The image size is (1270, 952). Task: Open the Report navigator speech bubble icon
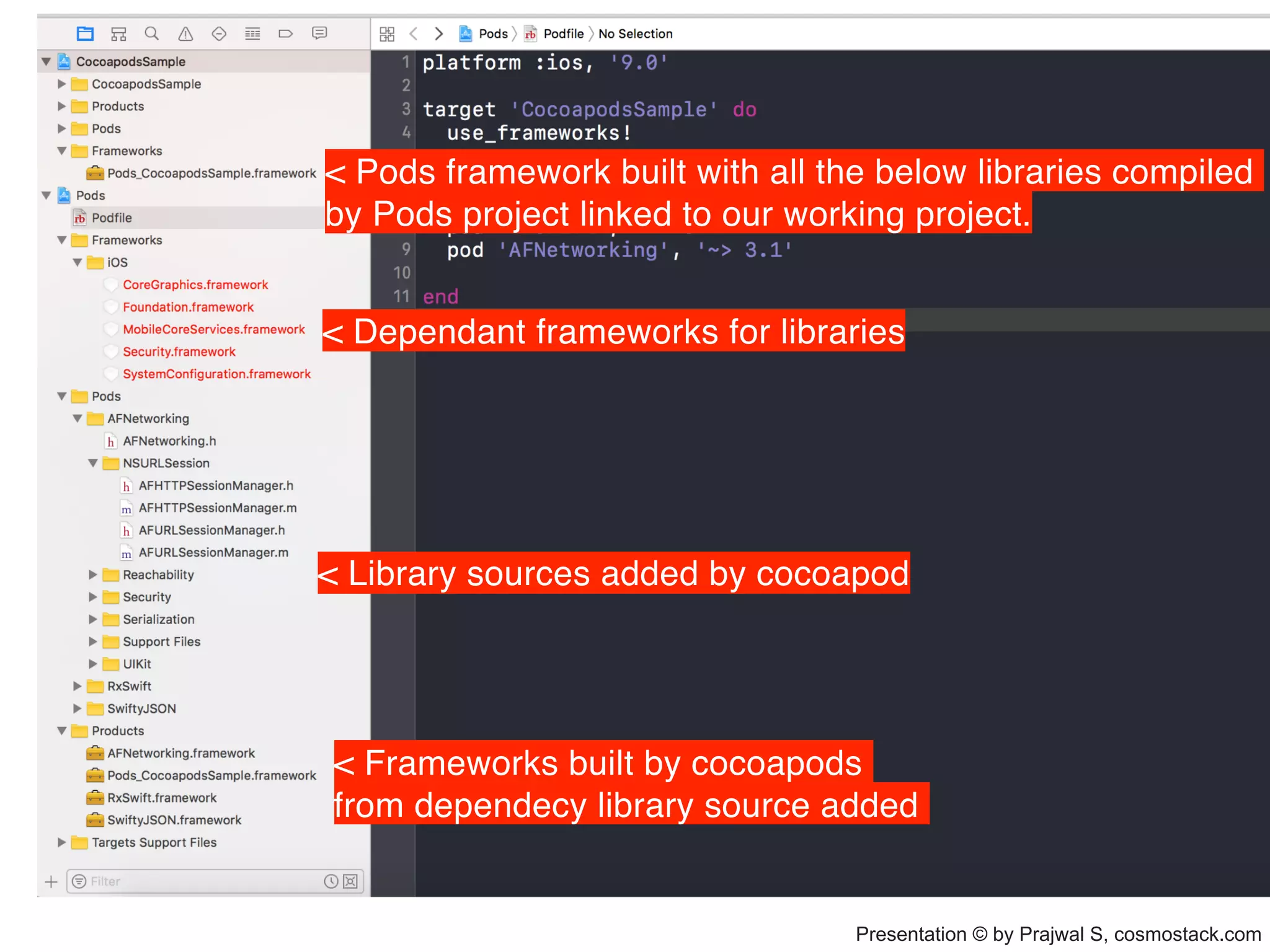[x=319, y=33]
